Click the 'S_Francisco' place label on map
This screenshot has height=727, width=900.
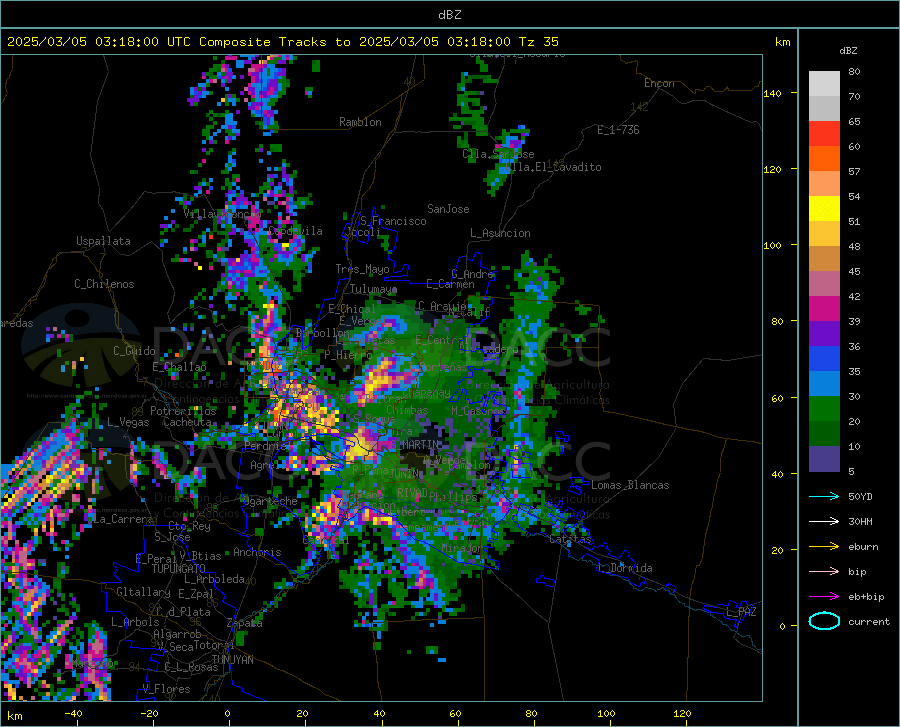pos(393,221)
